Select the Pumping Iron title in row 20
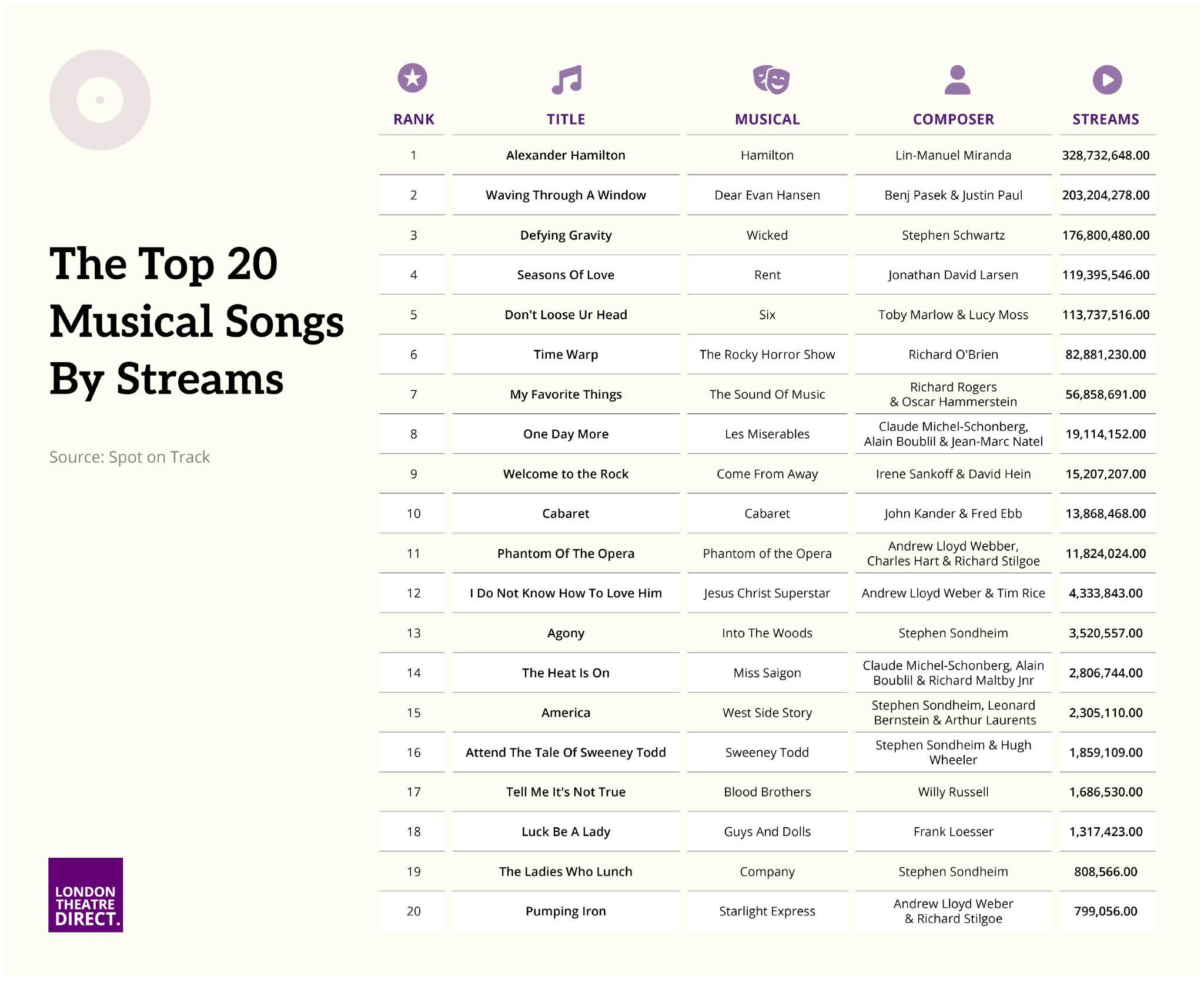1204x983 pixels. coord(566,911)
